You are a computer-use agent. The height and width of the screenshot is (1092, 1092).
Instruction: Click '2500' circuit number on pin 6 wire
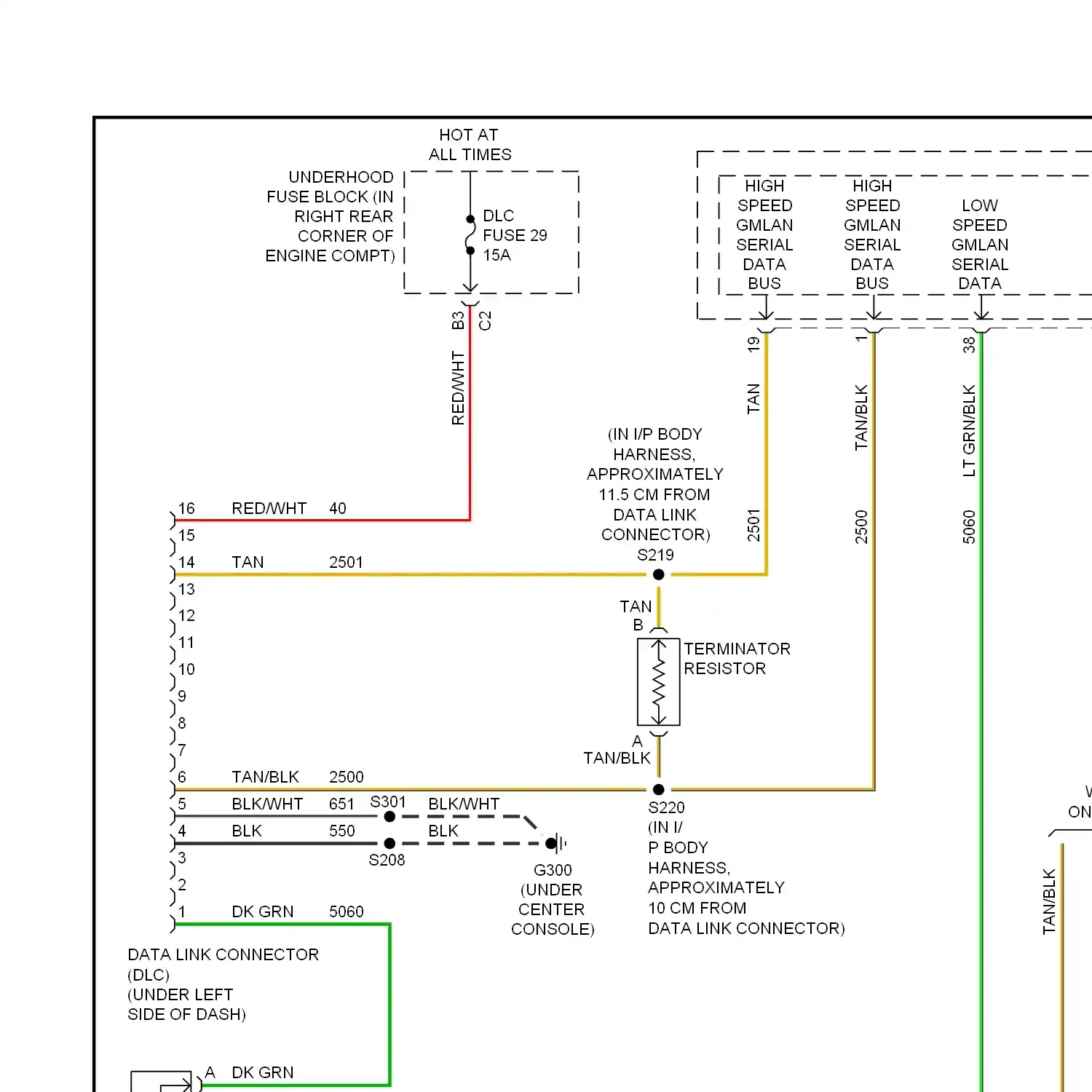pos(346,777)
